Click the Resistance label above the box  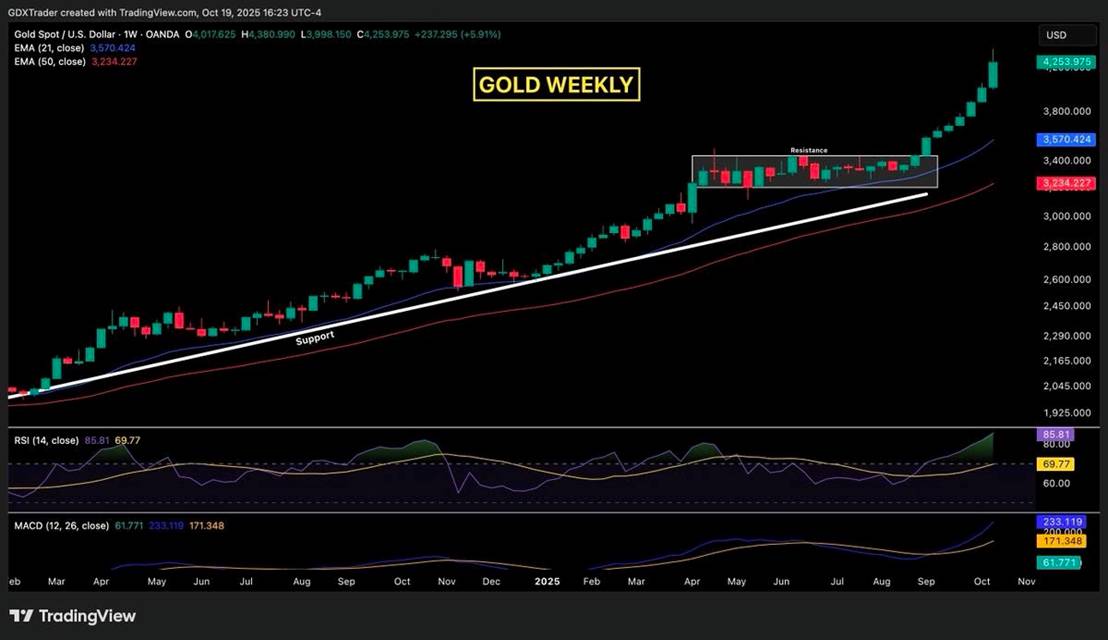tap(808, 150)
